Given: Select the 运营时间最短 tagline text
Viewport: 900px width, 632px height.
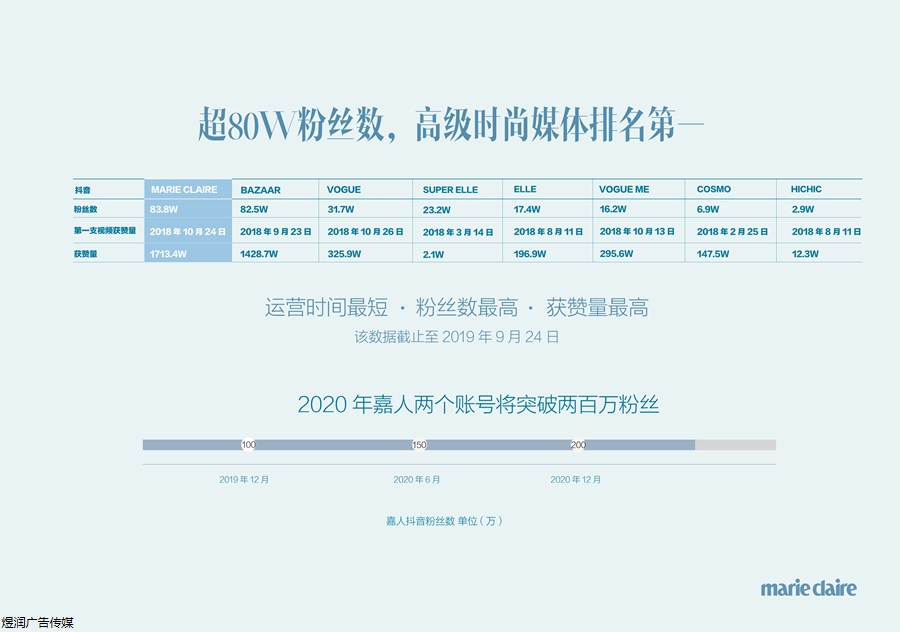Looking at the screenshot, I should pyautogui.click(x=326, y=308).
